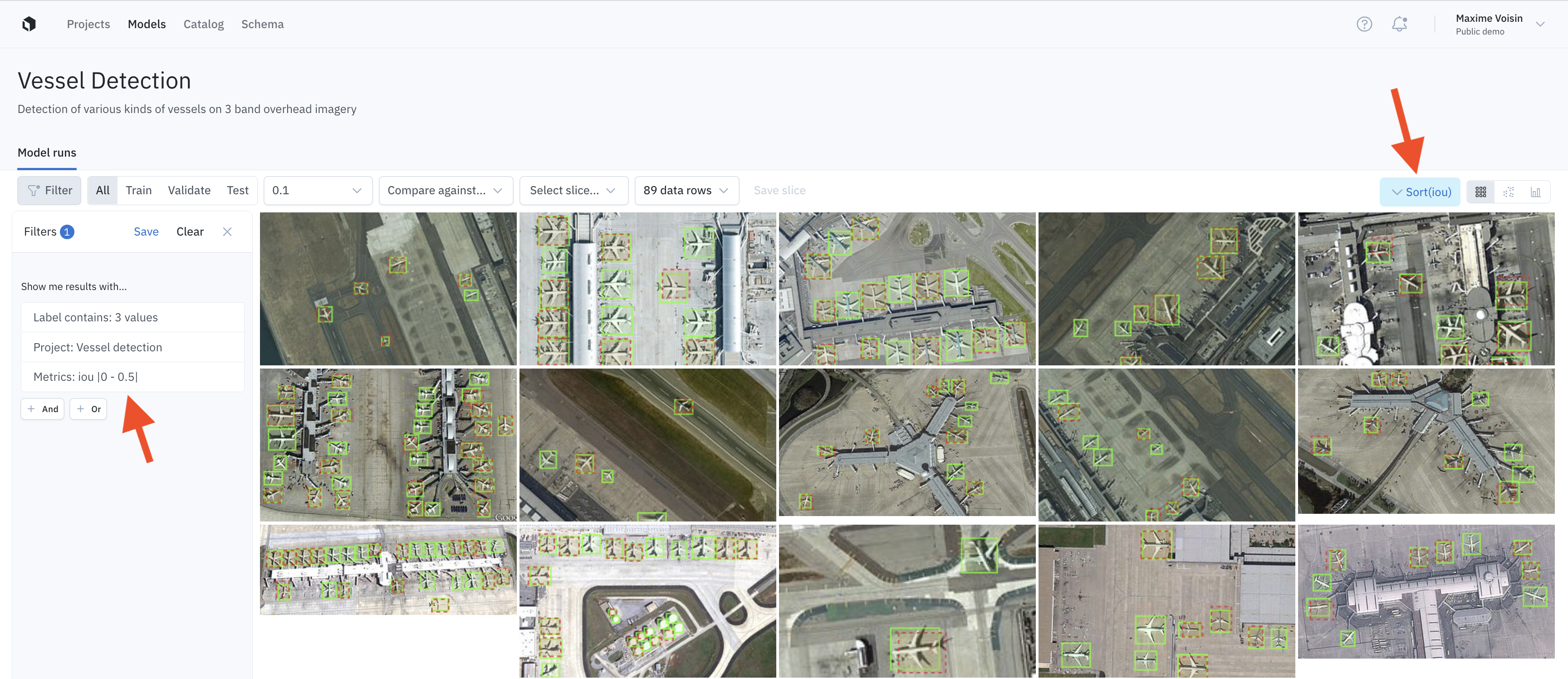Select the Test split
Image resolution: width=1568 pixels, height=679 pixels.
237,191
